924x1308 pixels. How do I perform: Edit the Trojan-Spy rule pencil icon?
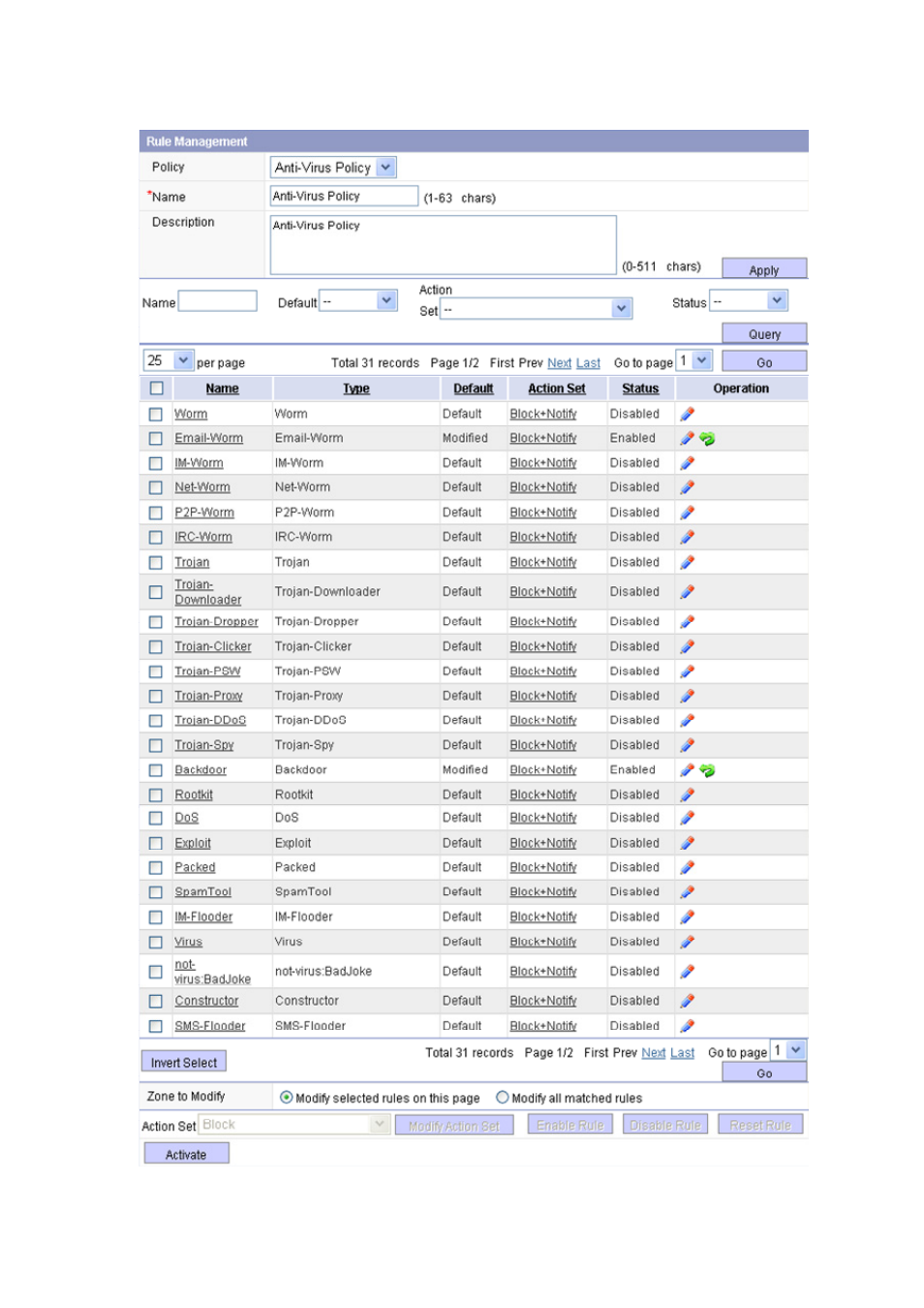[688, 745]
